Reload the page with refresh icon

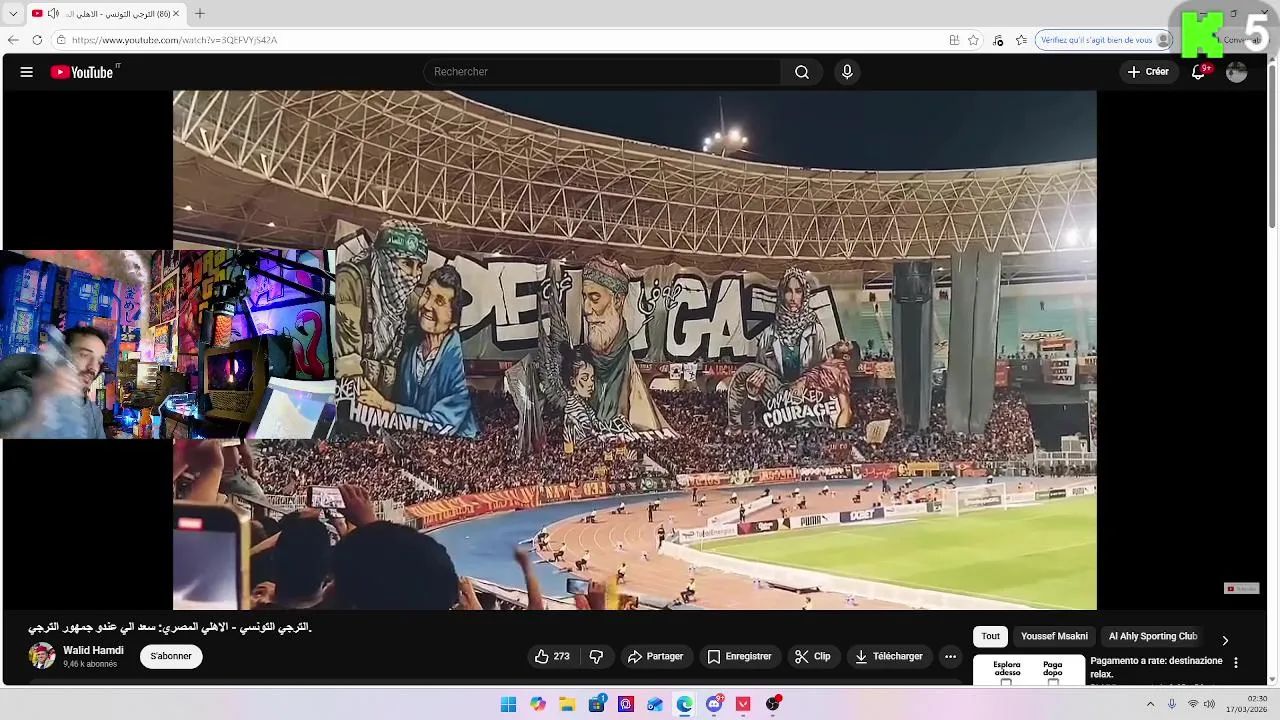[x=37, y=40]
